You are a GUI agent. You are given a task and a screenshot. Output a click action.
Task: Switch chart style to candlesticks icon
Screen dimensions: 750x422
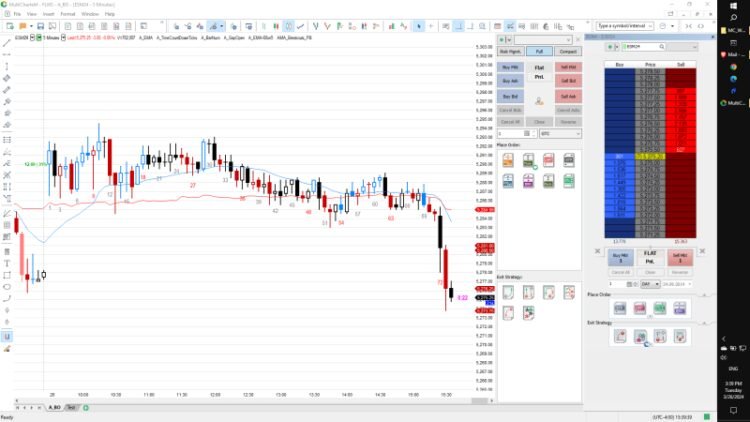pos(276,26)
